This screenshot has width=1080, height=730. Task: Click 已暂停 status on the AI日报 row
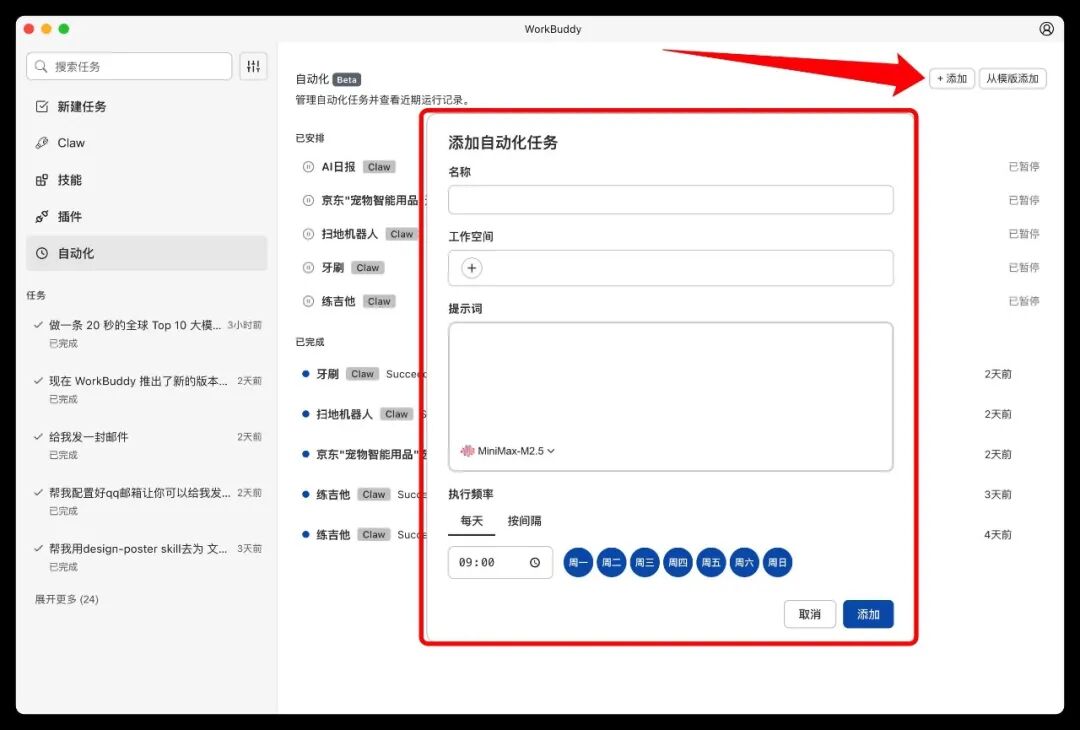[1024, 167]
